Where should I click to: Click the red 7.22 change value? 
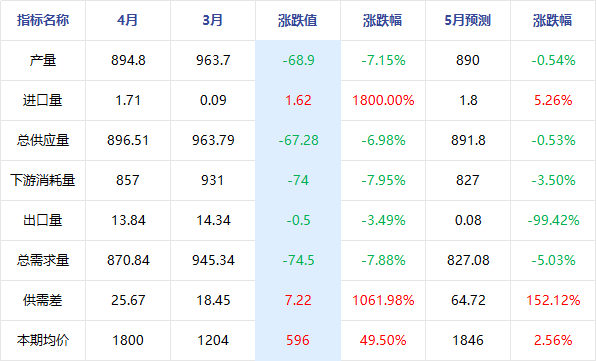[298, 301]
